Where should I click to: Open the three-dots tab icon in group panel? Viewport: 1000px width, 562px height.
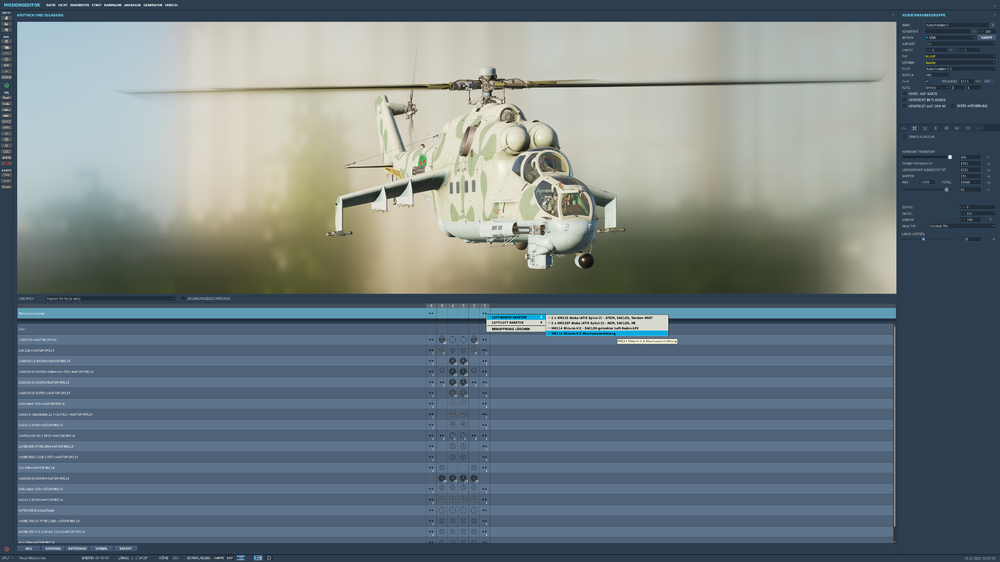(x=978, y=128)
